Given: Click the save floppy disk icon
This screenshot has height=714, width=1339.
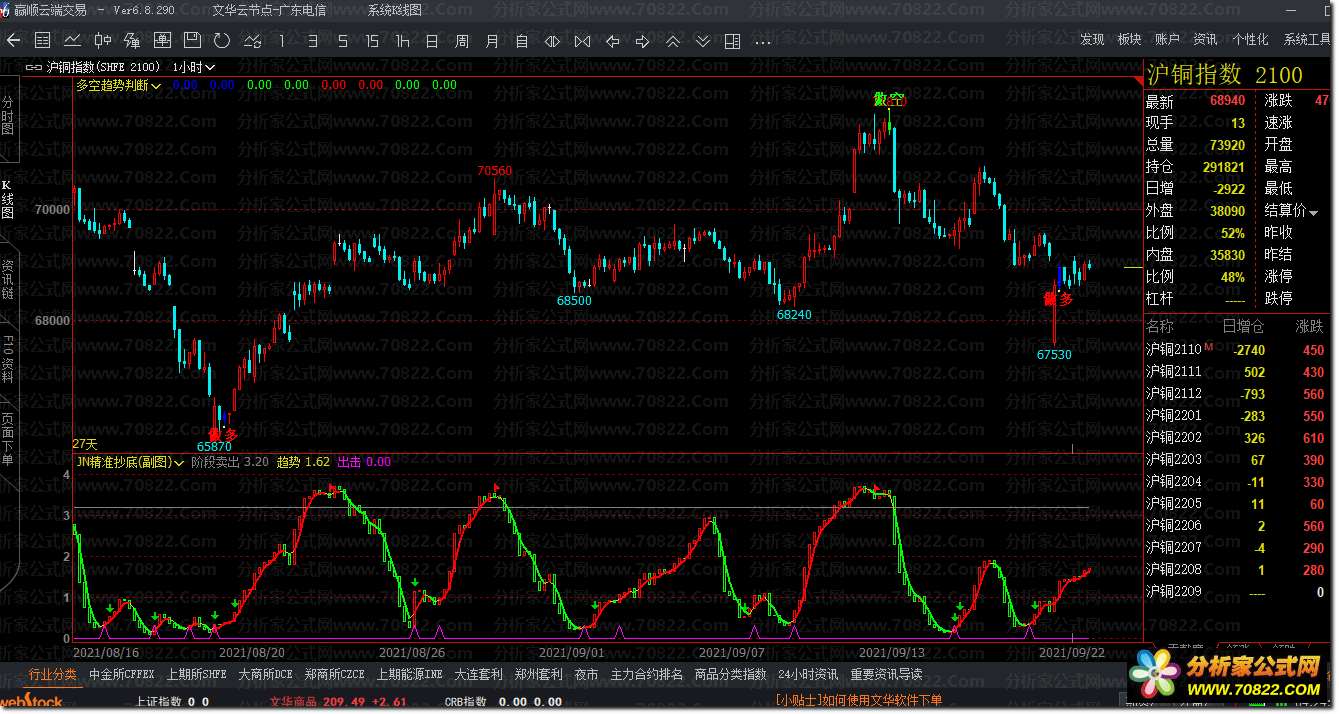Looking at the screenshot, I should 192,41.
